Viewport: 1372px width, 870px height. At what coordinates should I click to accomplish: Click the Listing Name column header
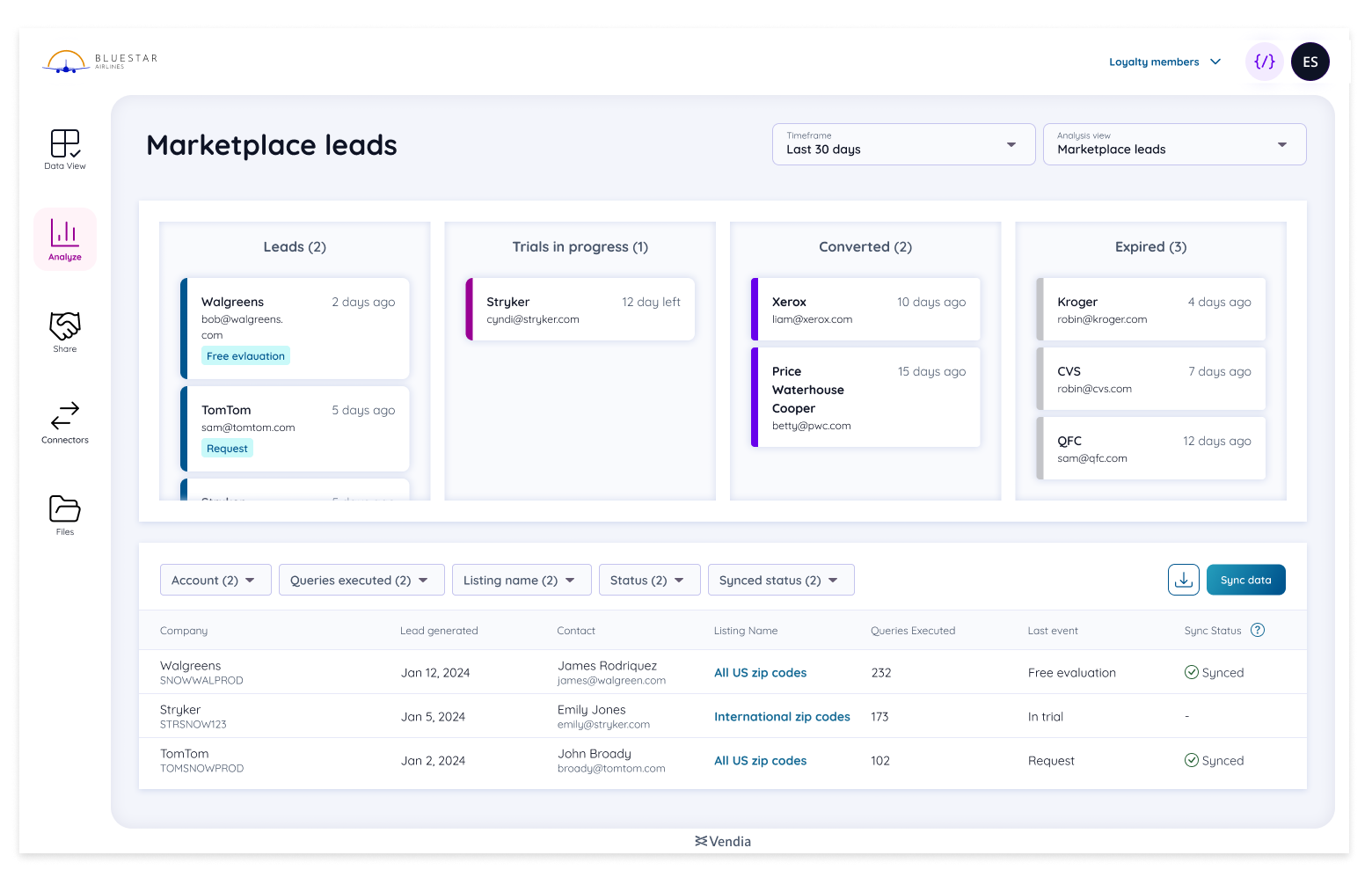pyautogui.click(x=746, y=631)
